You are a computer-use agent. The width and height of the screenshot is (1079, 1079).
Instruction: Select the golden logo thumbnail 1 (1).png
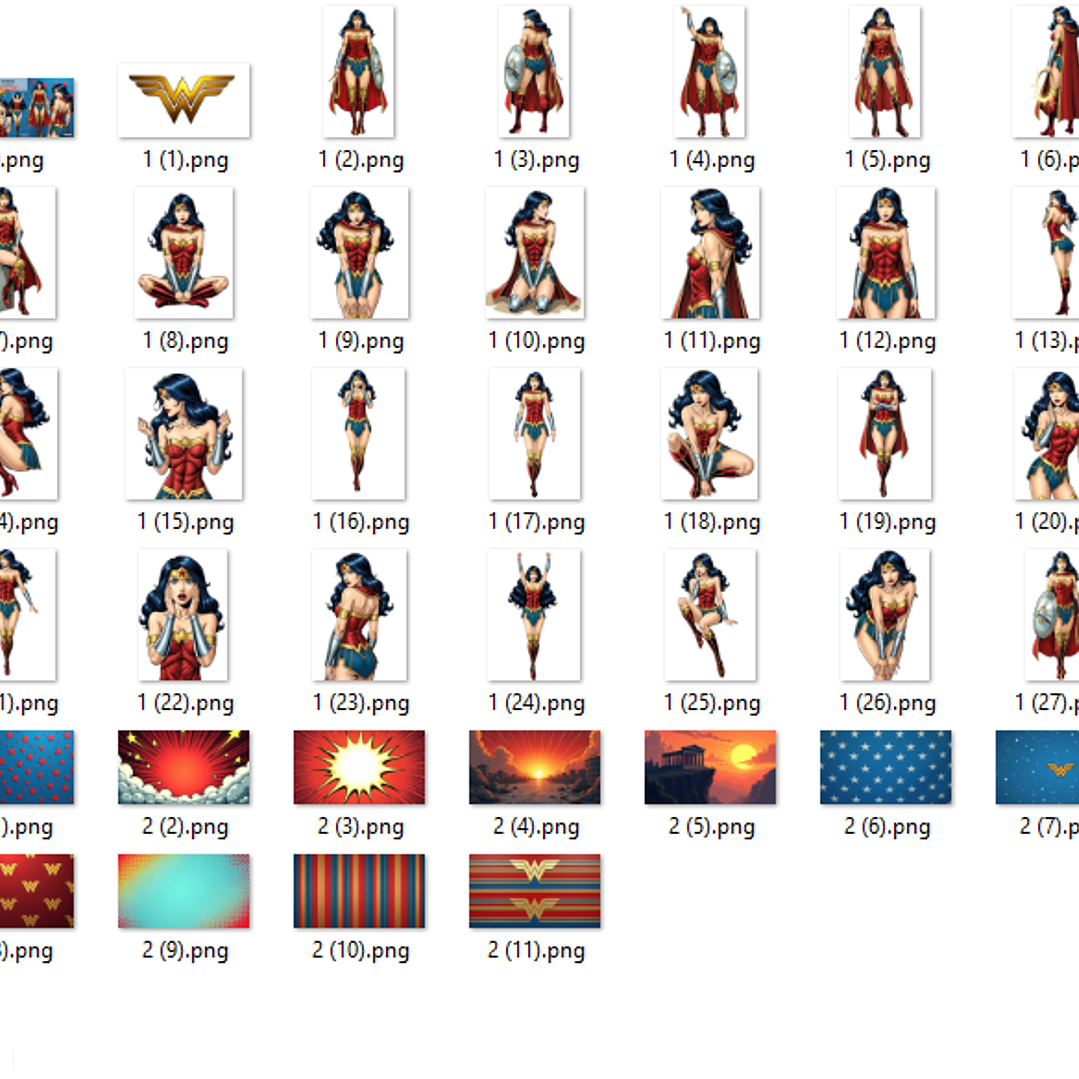(184, 100)
